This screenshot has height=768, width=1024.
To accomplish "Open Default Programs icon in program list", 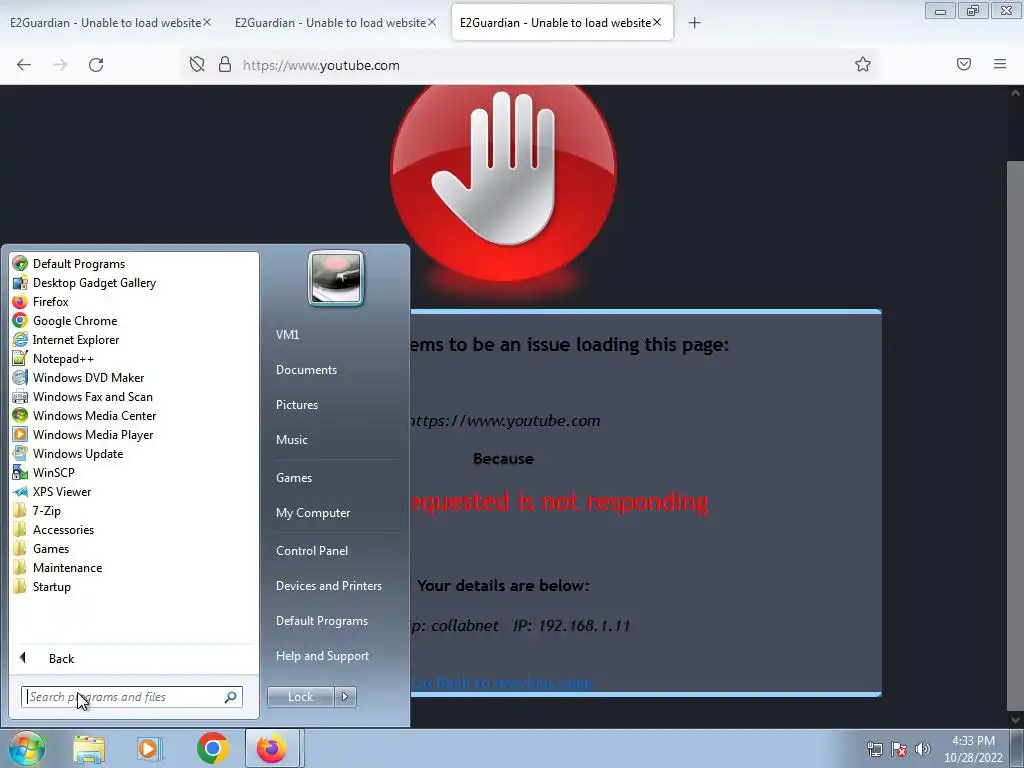I will pyautogui.click(x=20, y=264).
